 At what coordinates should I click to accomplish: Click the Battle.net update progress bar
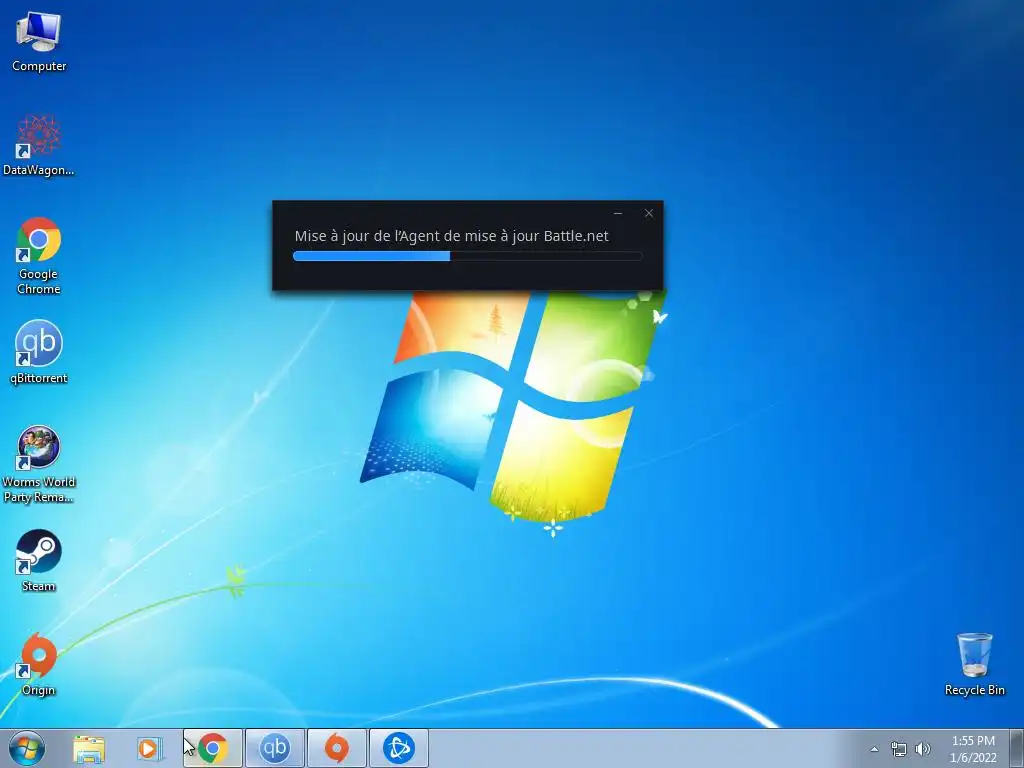468,256
